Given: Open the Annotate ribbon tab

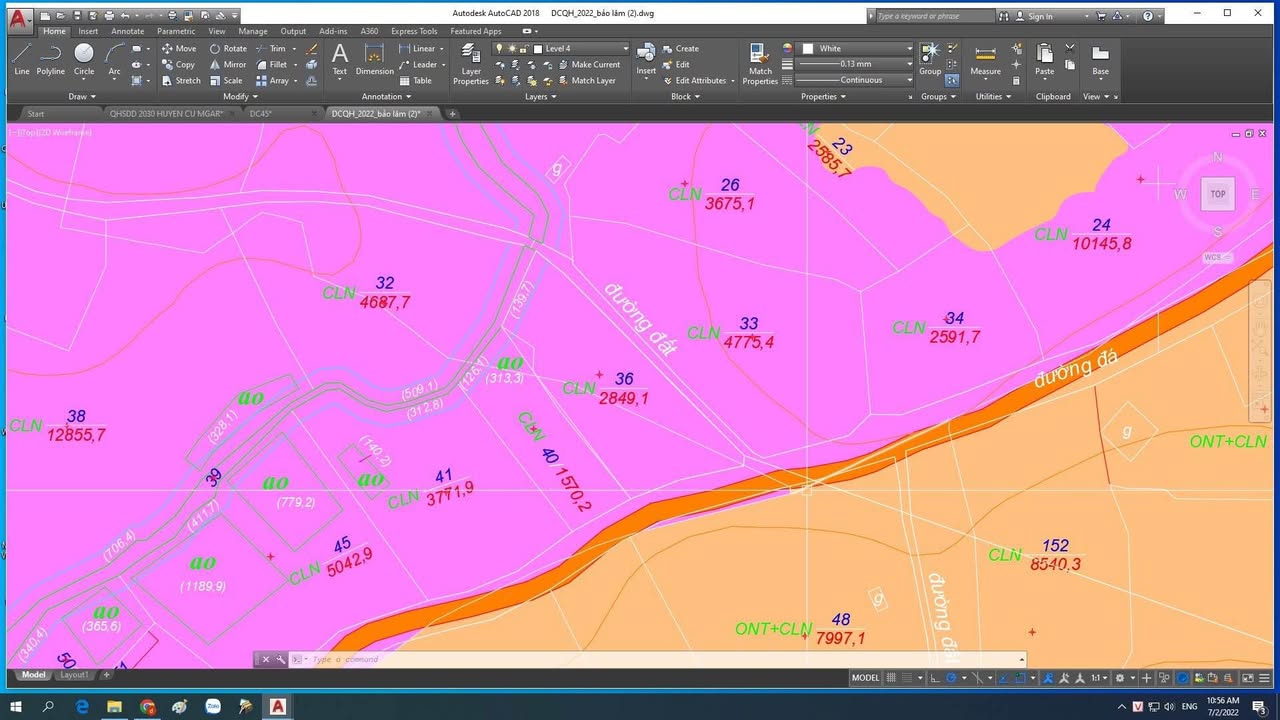Looking at the screenshot, I should pos(127,31).
